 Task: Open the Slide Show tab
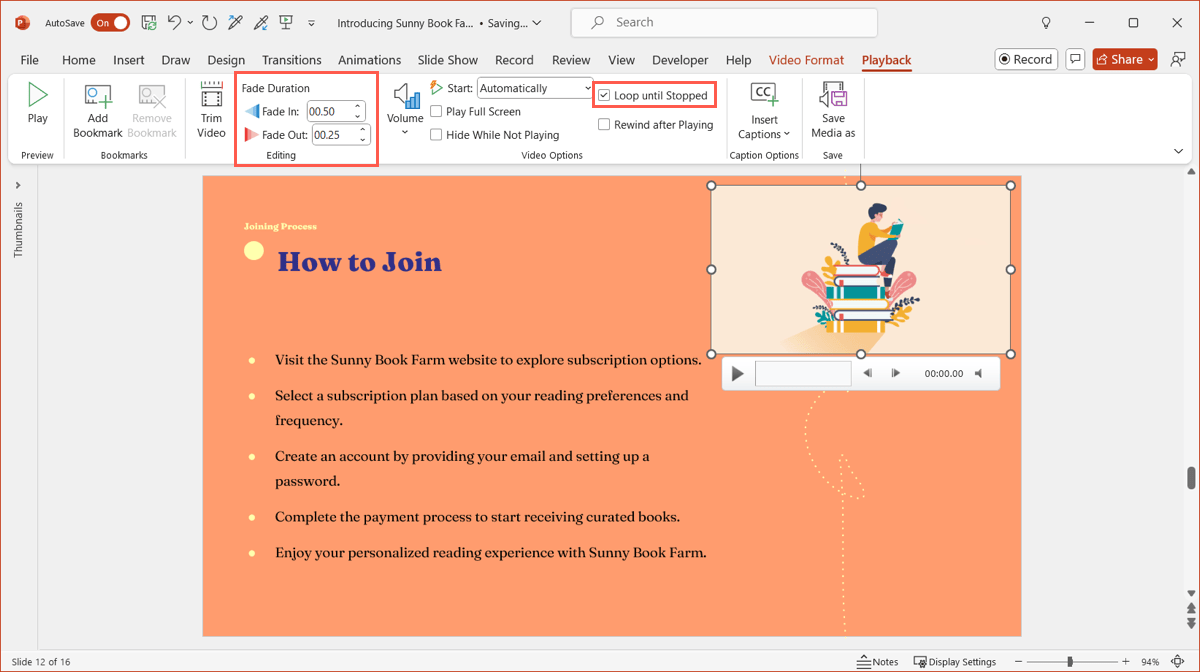click(x=447, y=60)
